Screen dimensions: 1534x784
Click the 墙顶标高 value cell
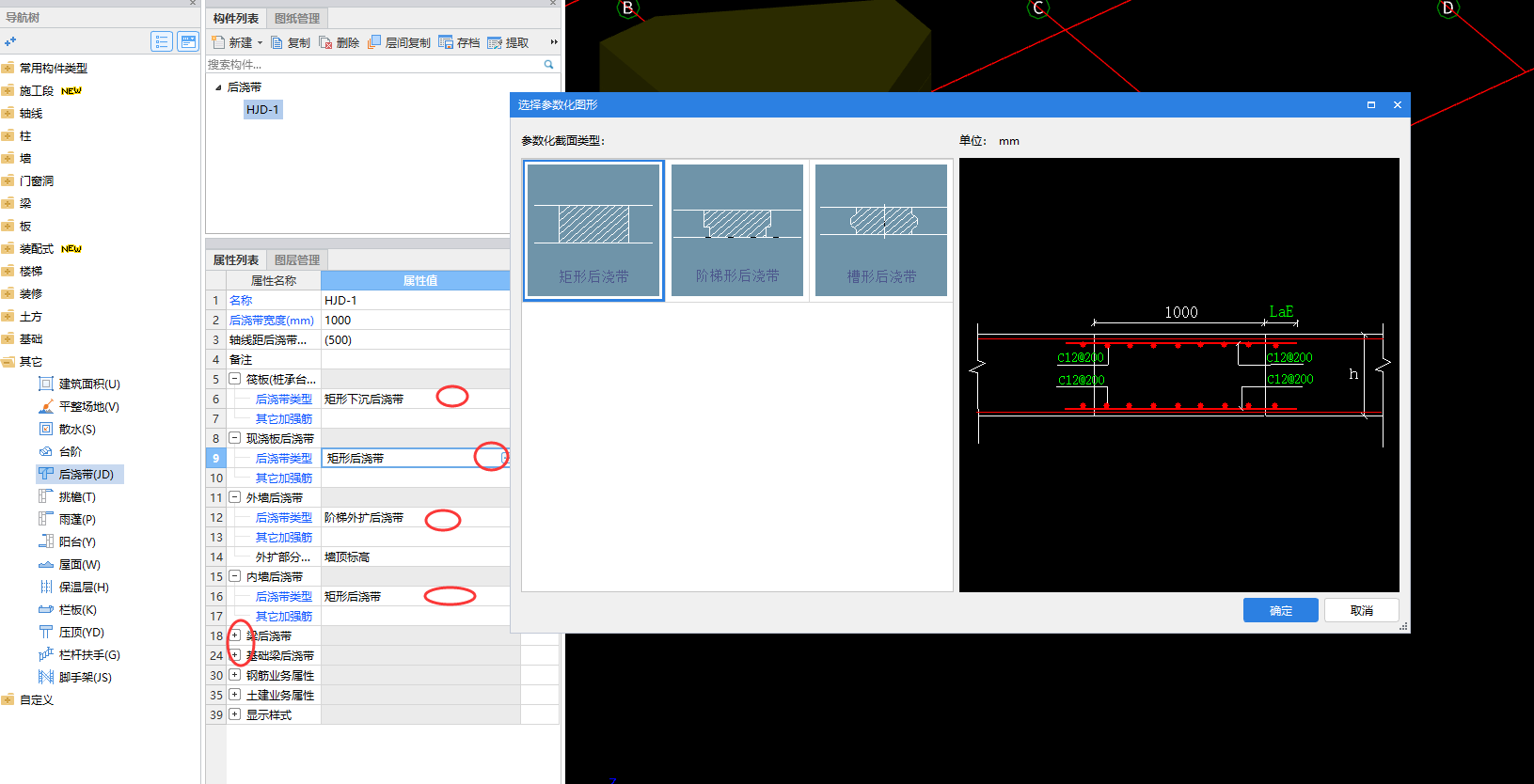(415, 557)
